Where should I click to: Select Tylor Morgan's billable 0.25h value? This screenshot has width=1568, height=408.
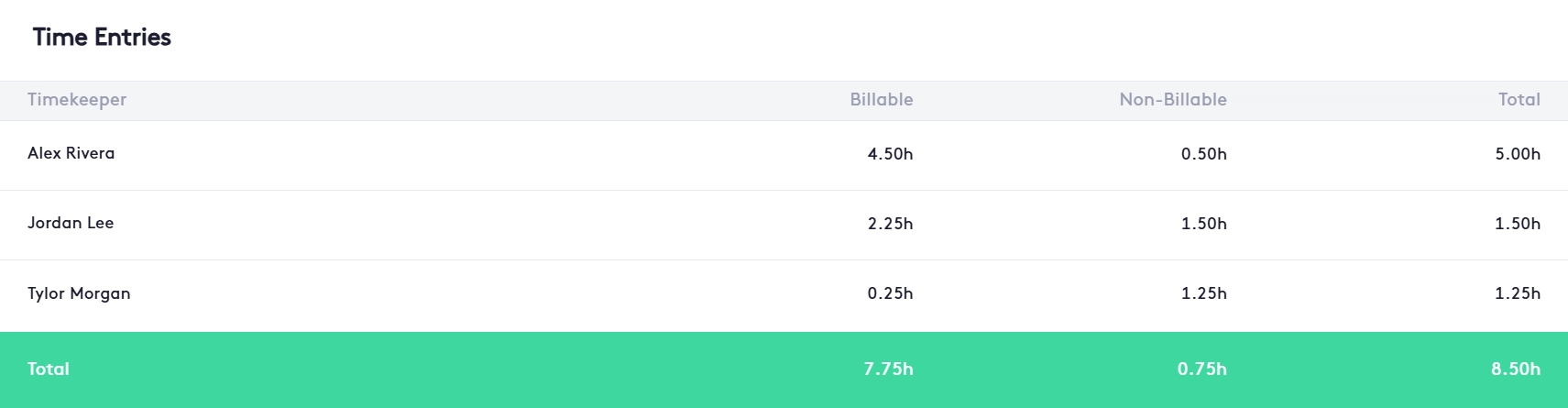[x=890, y=293]
